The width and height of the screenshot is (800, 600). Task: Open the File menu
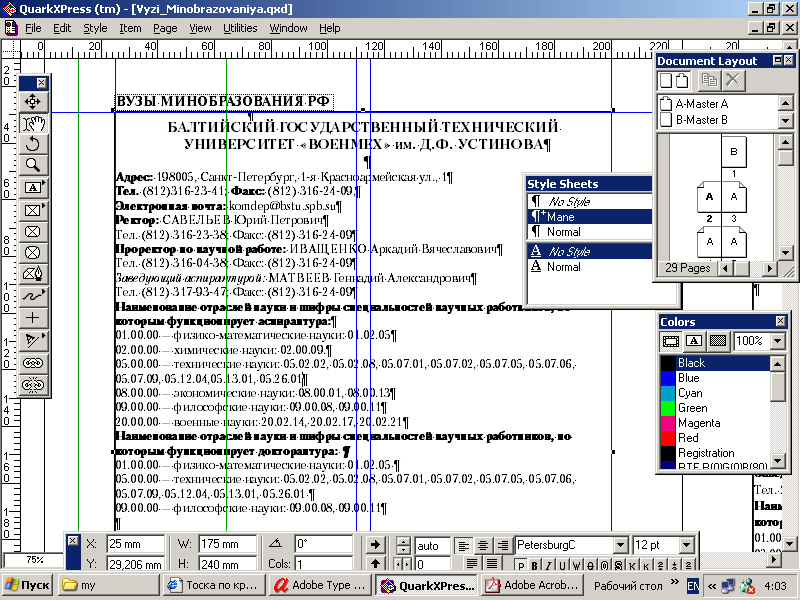[x=33, y=28]
